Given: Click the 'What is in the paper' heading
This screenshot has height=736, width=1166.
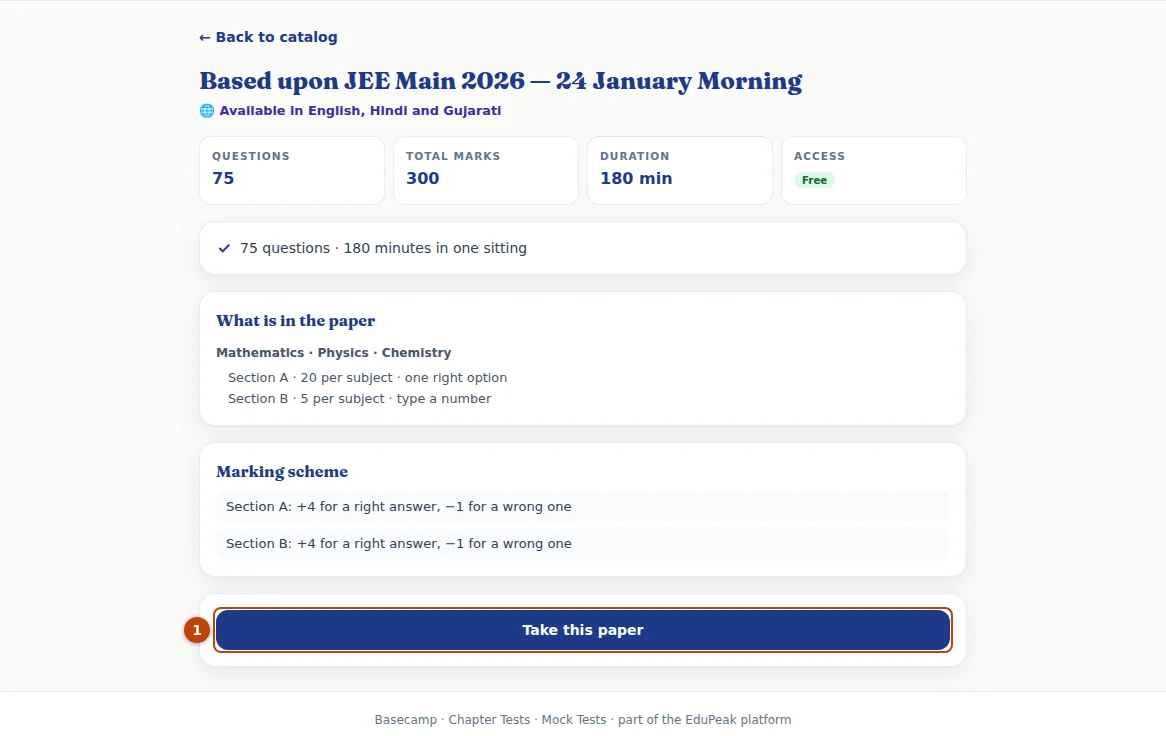Looking at the screenshot, I should point(295,320).
